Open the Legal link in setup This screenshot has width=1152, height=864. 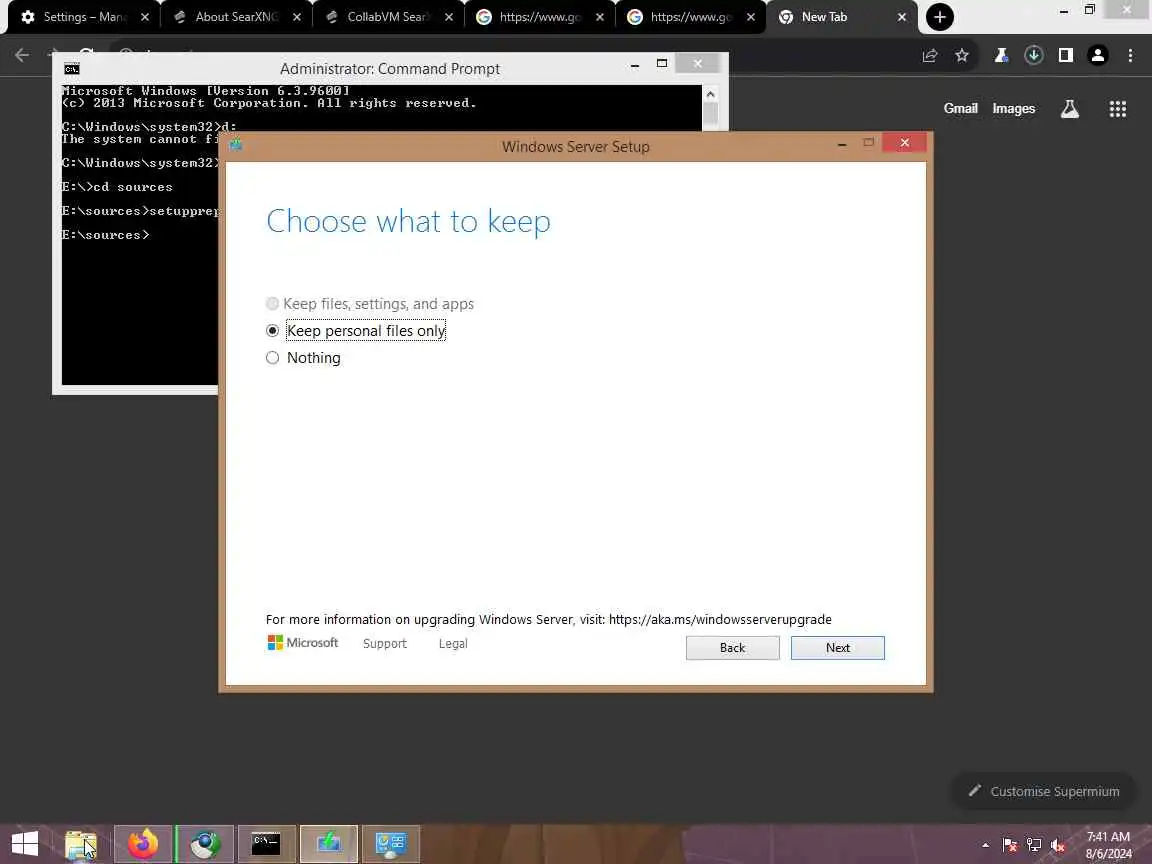453,644
